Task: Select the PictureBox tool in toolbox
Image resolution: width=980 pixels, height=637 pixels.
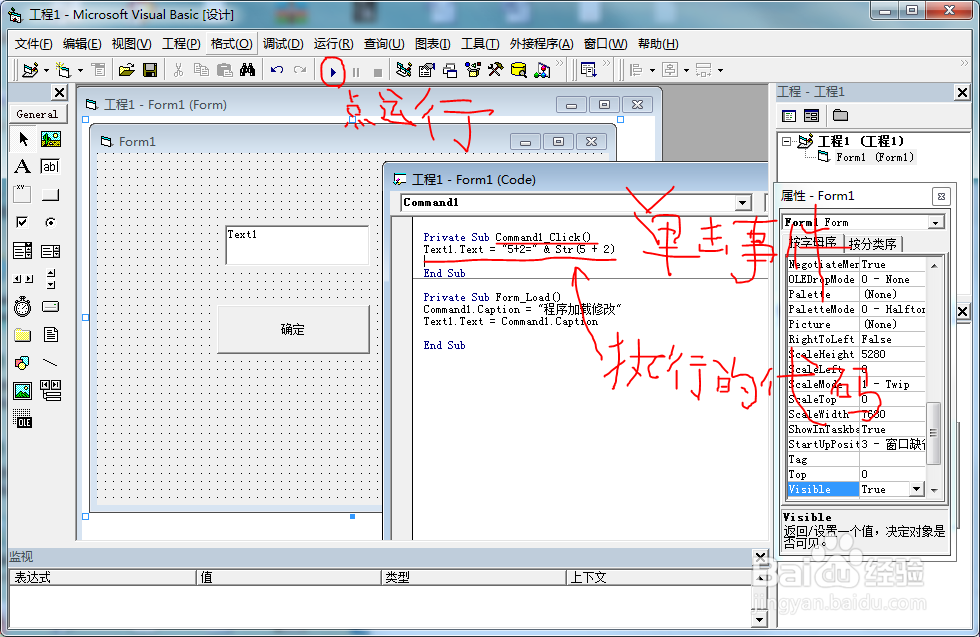Action: [51, 139]
